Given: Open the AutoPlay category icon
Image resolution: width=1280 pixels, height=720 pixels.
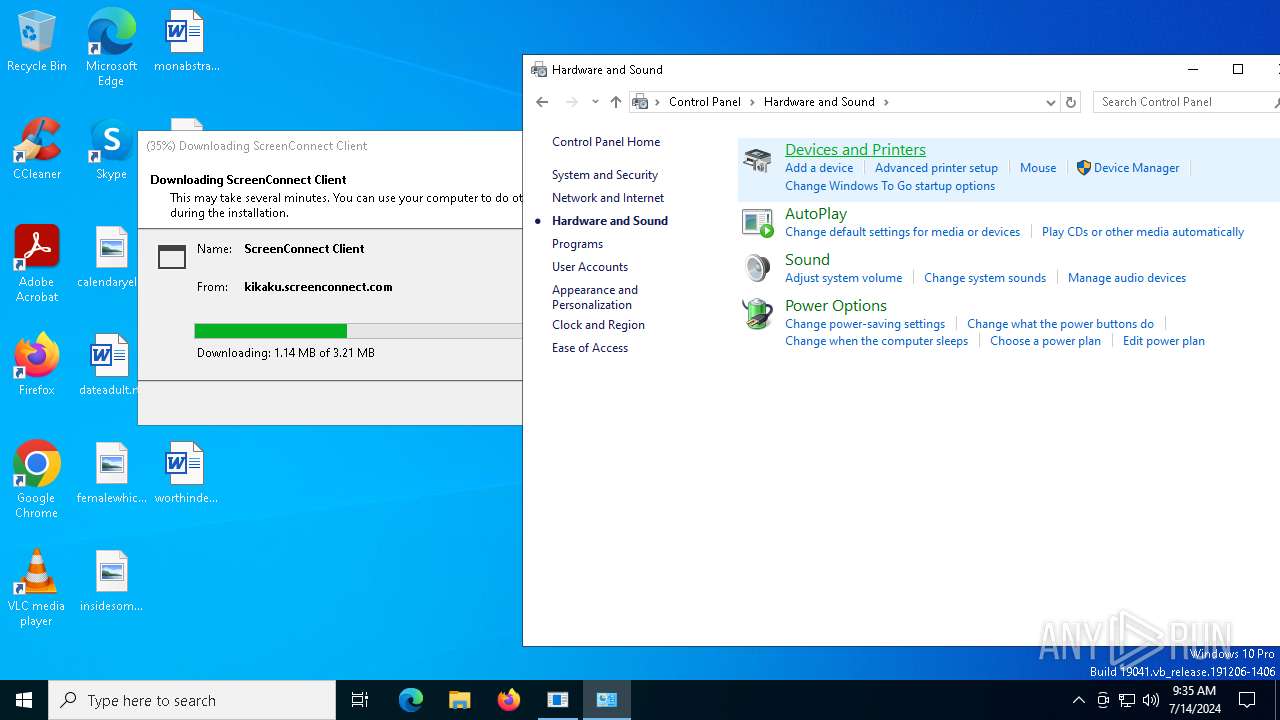Looking at the screenshot, I should (x=757, y=223).
